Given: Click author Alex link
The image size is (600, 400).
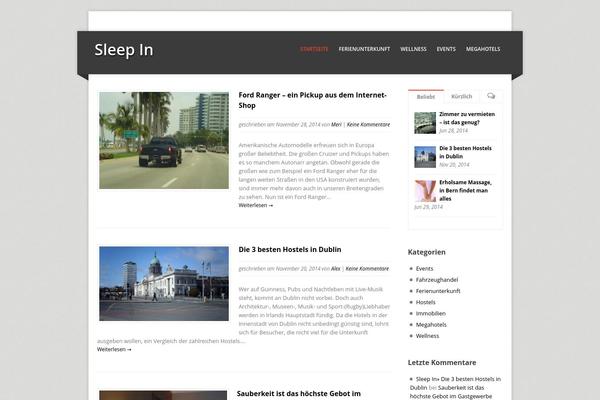Looking at the screenshot, I should coord(335,269).
